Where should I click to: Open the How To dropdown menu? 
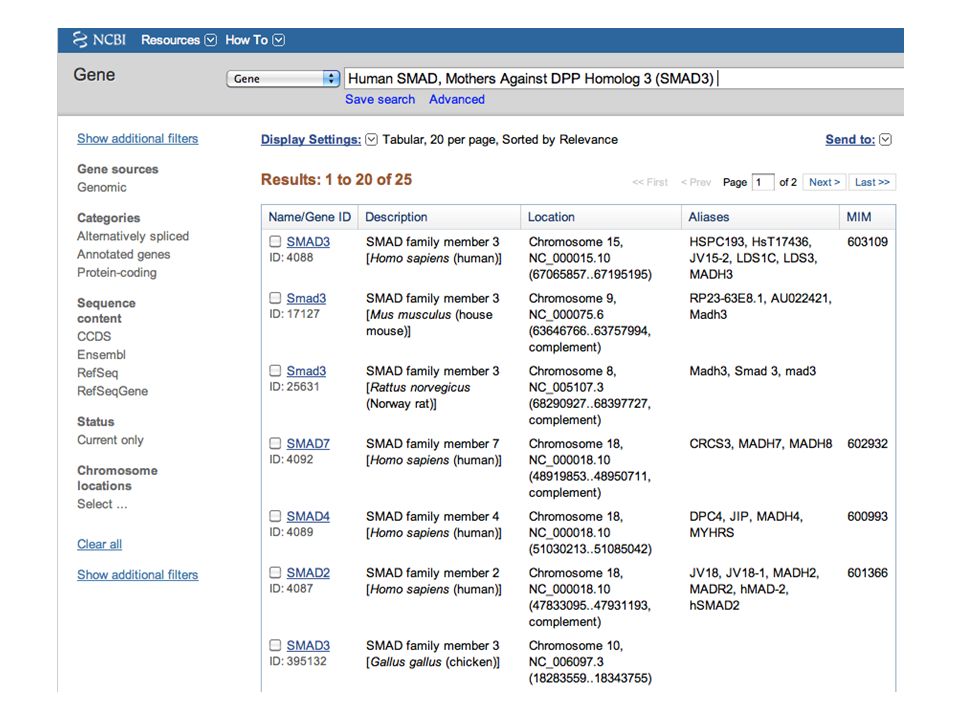click(254, 40)
